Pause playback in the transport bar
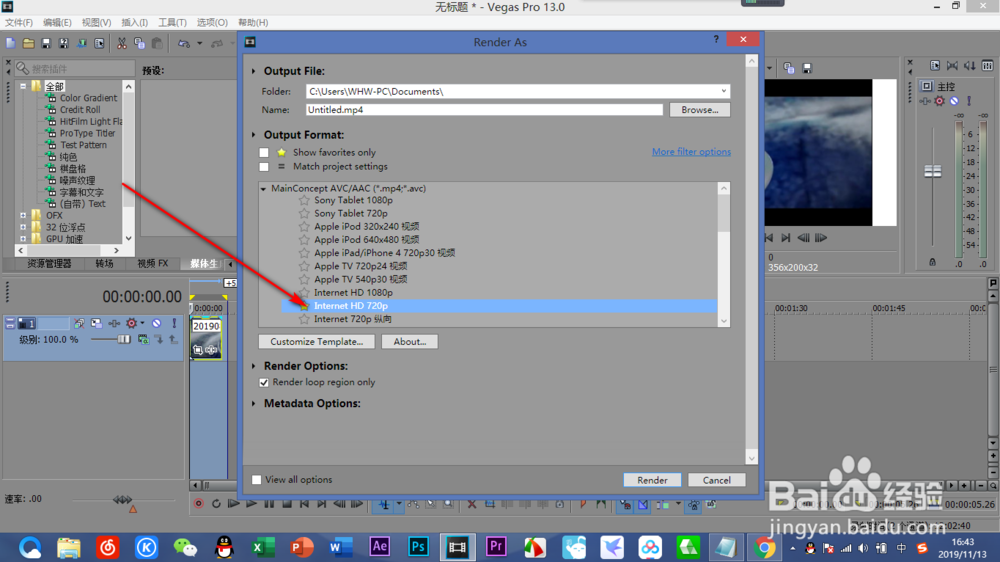The image size is (1000, 562). click(269, 504)
